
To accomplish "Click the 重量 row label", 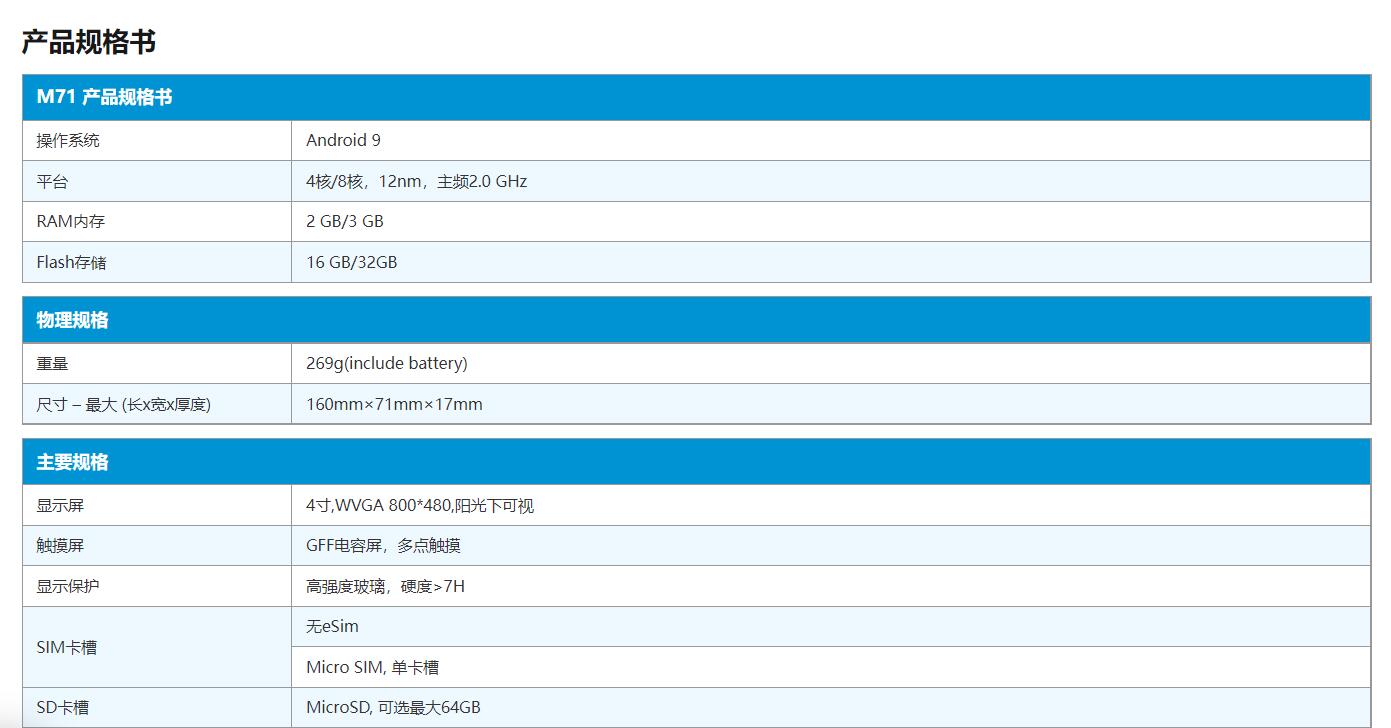I will 53,363.
